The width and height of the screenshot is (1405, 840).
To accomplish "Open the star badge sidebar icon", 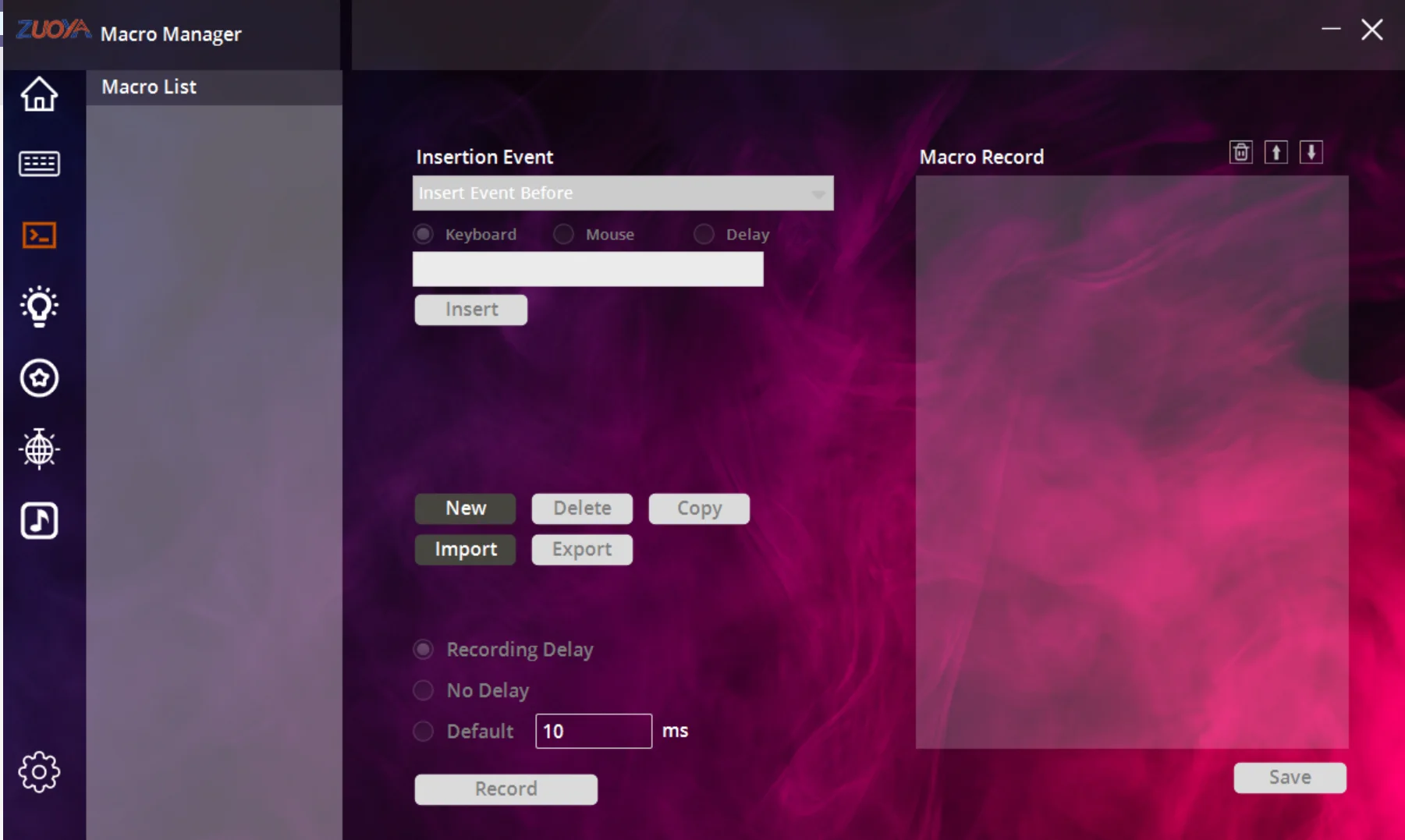I will (x=39, y=378).
